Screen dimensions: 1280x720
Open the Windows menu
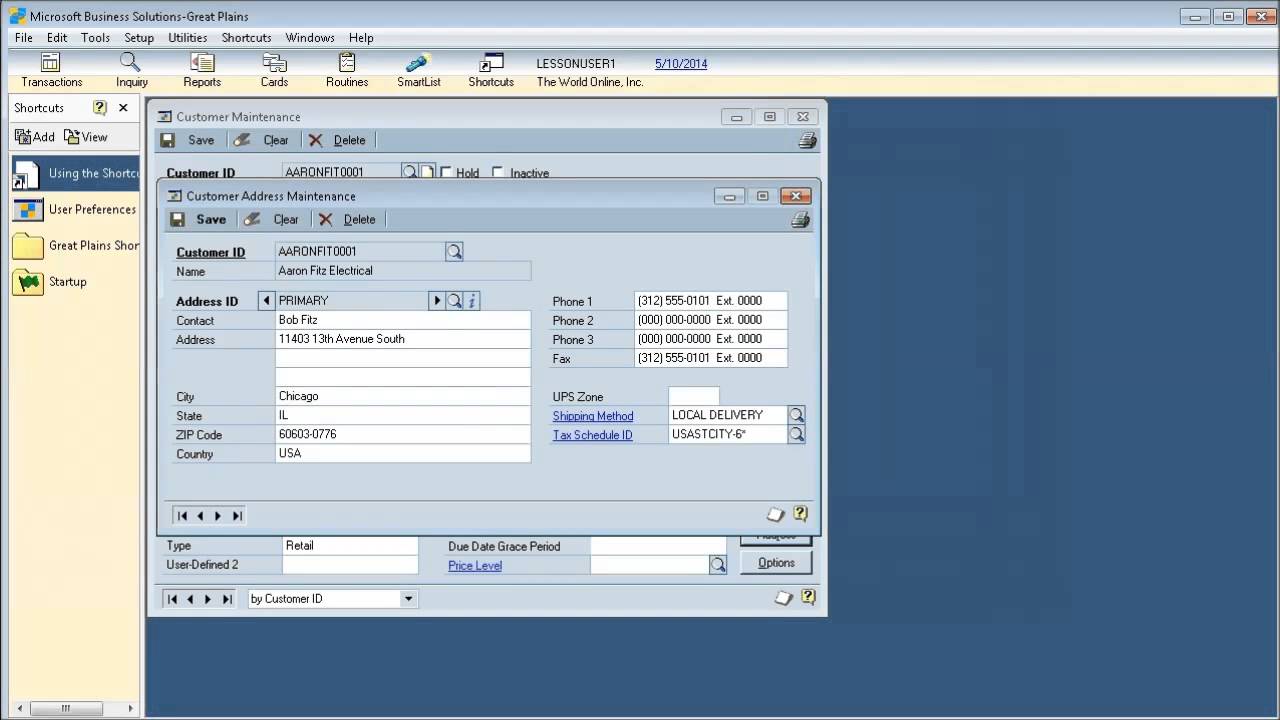tap(310, 38)
